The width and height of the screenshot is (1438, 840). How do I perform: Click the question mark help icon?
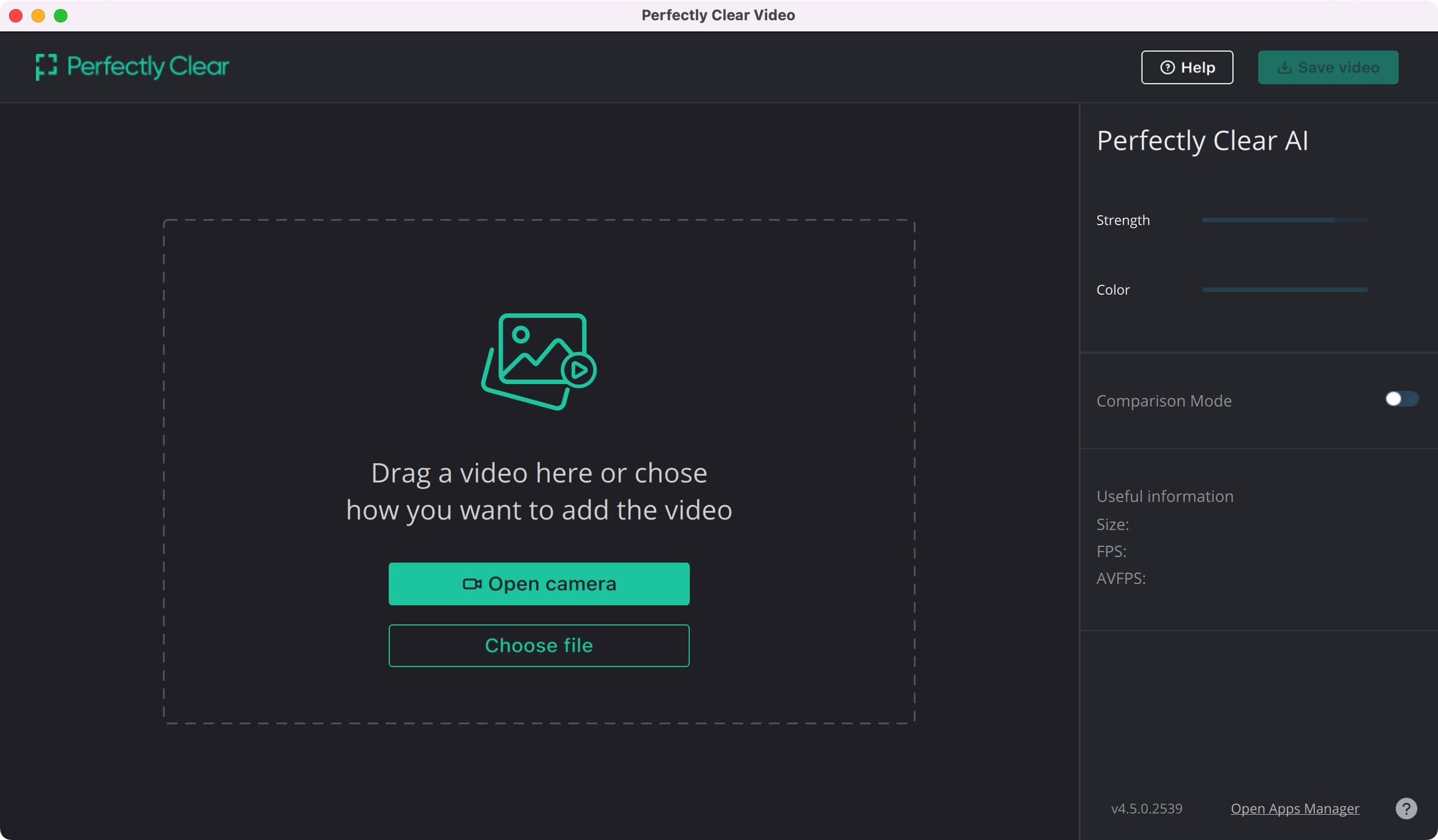[x=1406, y=808]
